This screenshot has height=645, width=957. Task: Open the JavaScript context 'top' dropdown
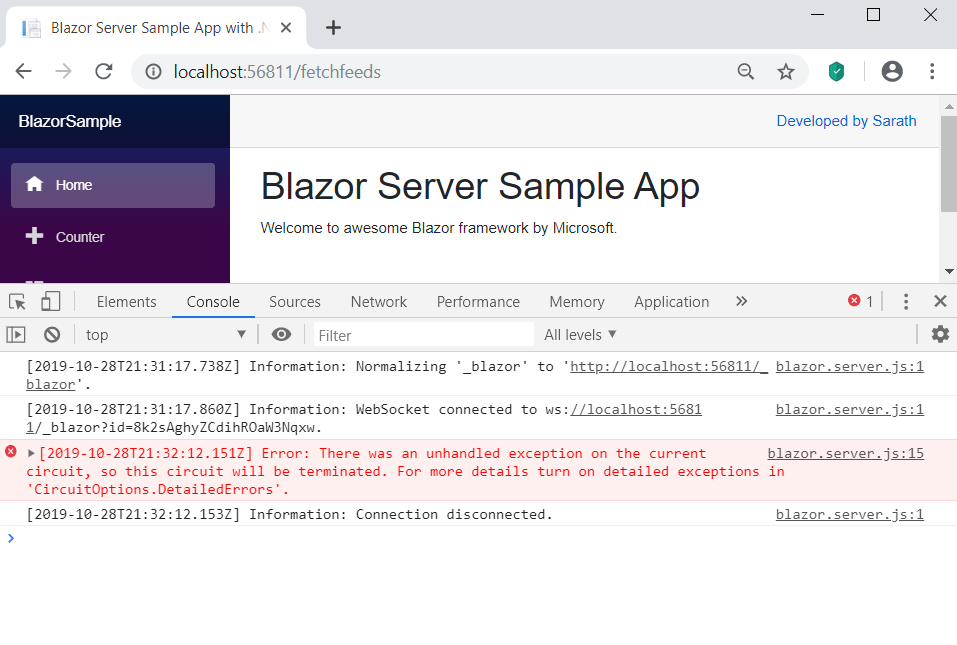165,334
